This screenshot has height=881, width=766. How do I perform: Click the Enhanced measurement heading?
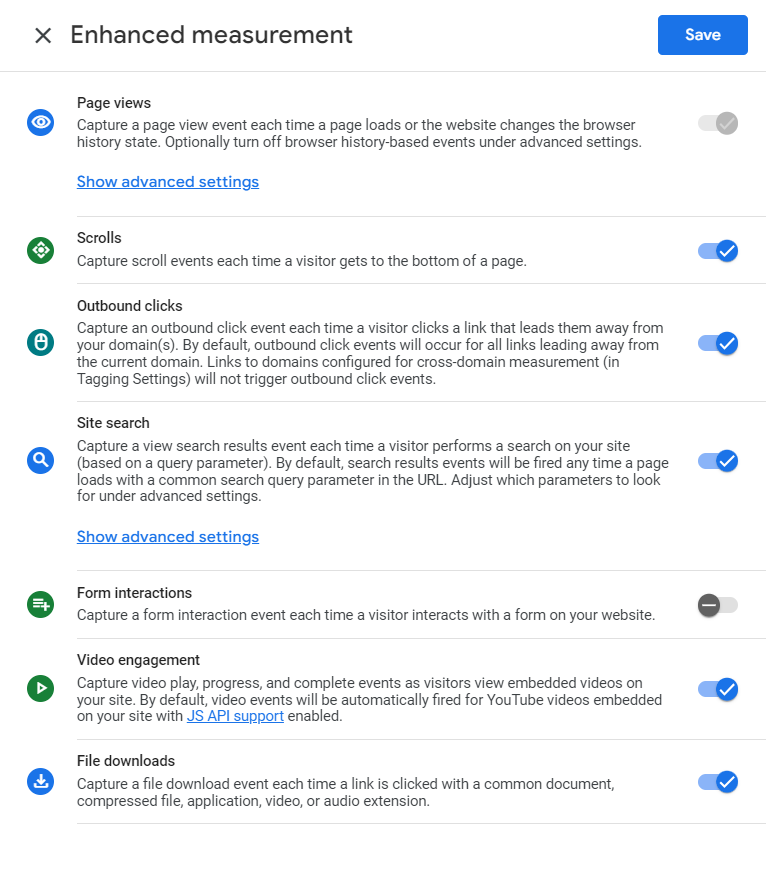(x=211, y=35)
